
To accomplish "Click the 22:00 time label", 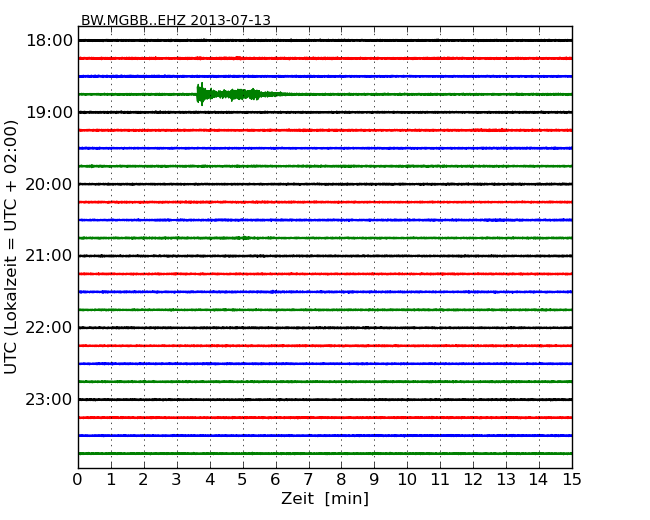I will point(49,328).
